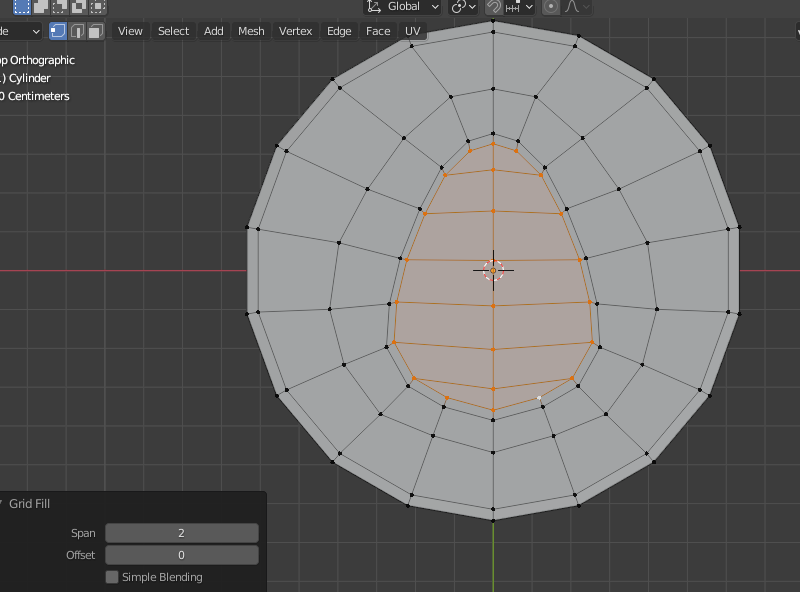Enable face select mode

point(95,31)
